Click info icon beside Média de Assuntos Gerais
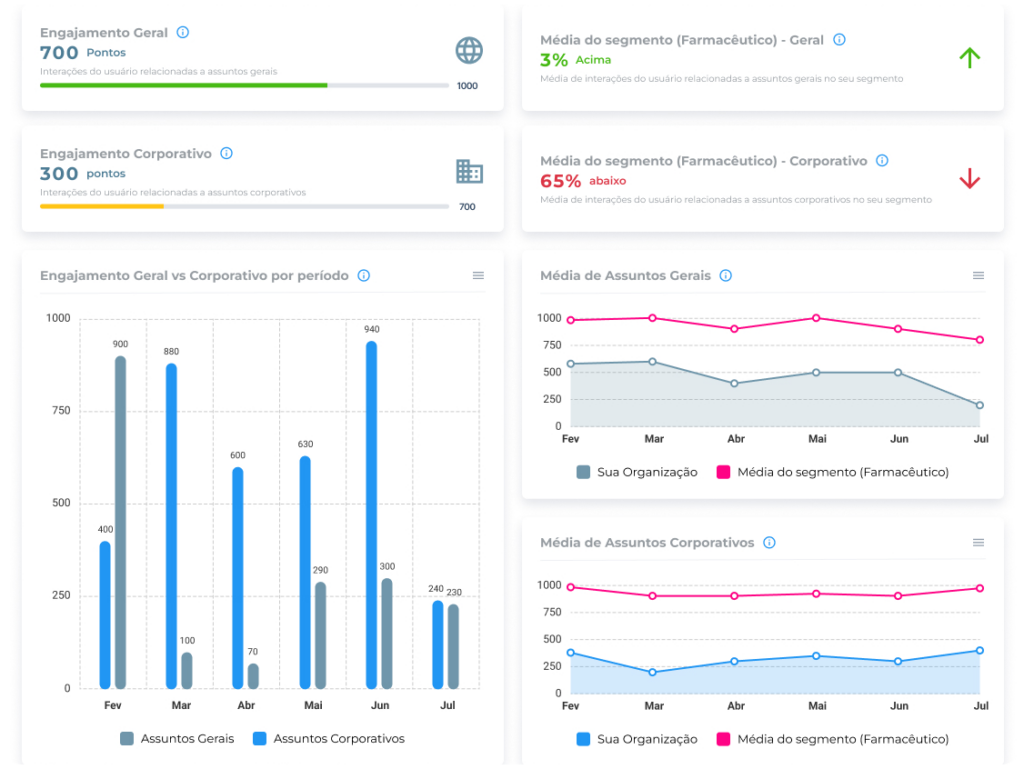This screenshot has height=769, width=1024. (726, 275)
